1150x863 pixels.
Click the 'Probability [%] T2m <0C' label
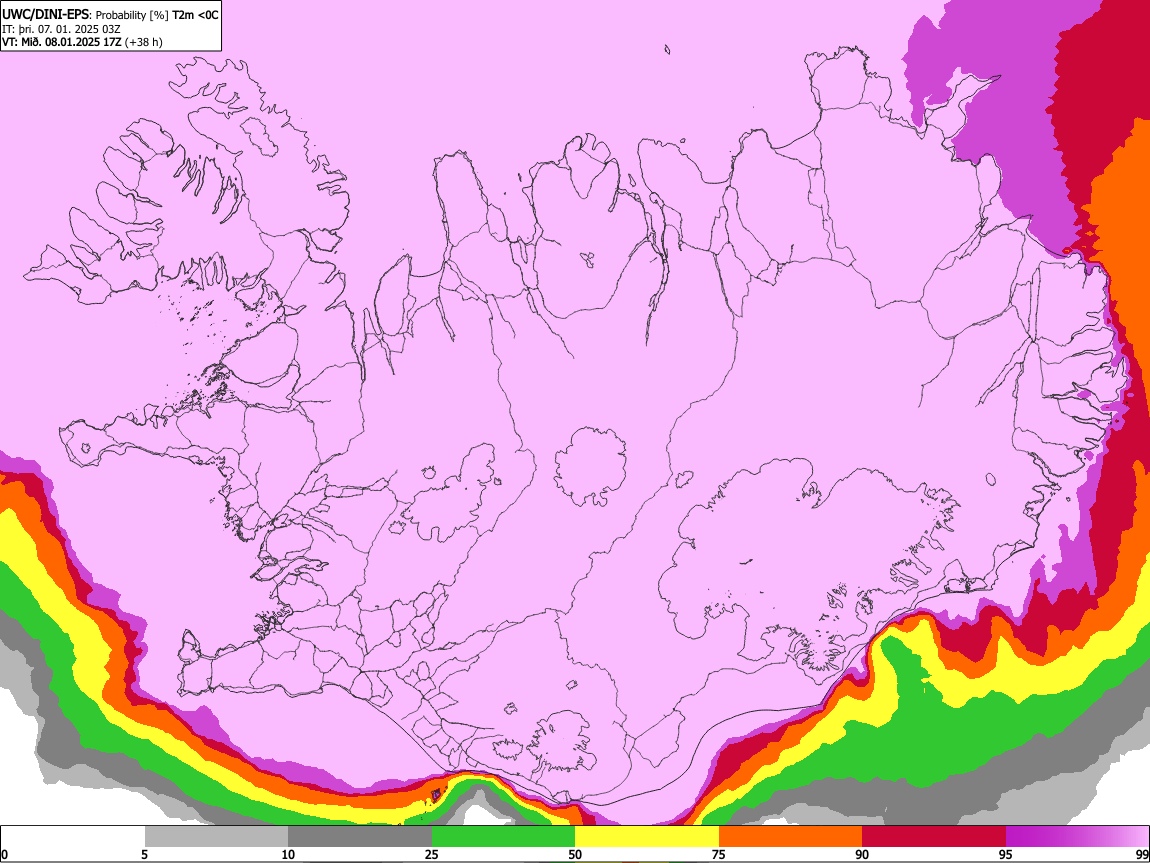point(157,15)
